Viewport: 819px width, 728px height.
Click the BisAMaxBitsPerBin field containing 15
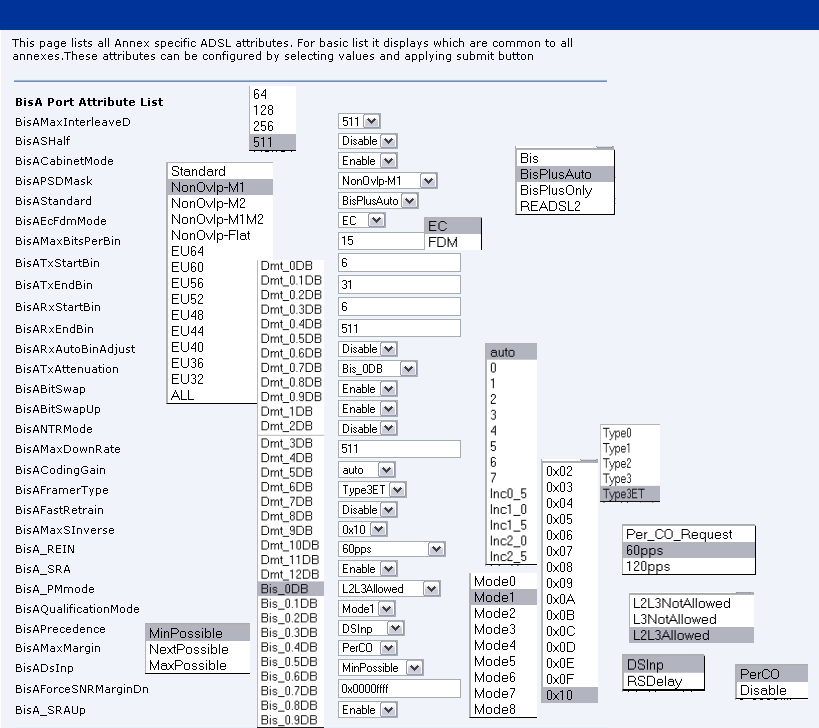click(381, 241)
